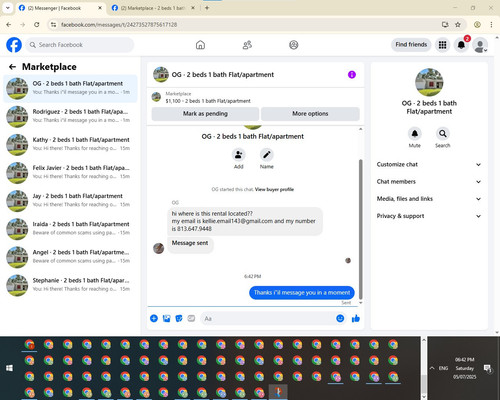
Task: Open View buyer profile link
Action: (x=274, y=189)
